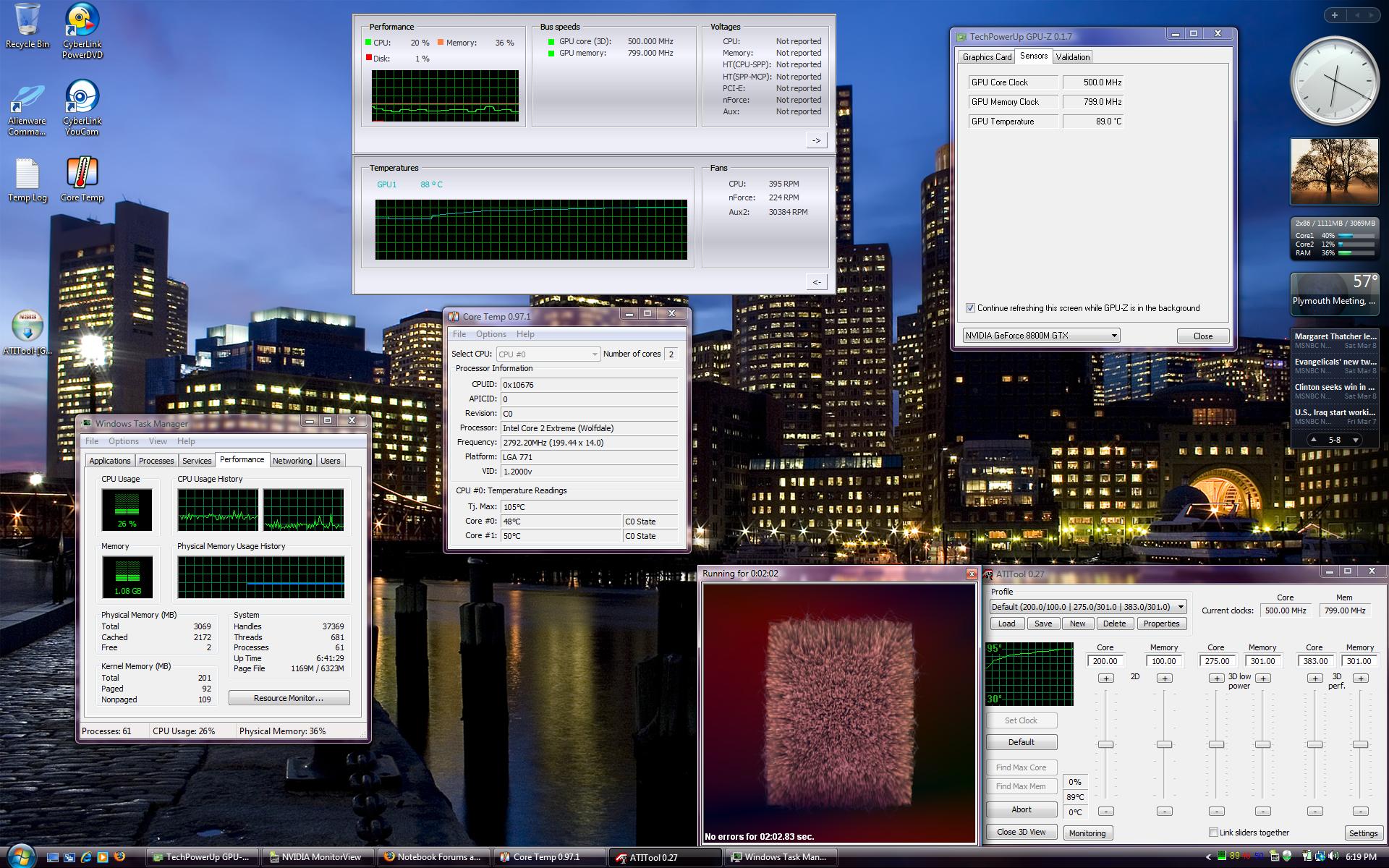
Task: Click minus below 3D low power Core slider
Action: [x=1217, y=812]
